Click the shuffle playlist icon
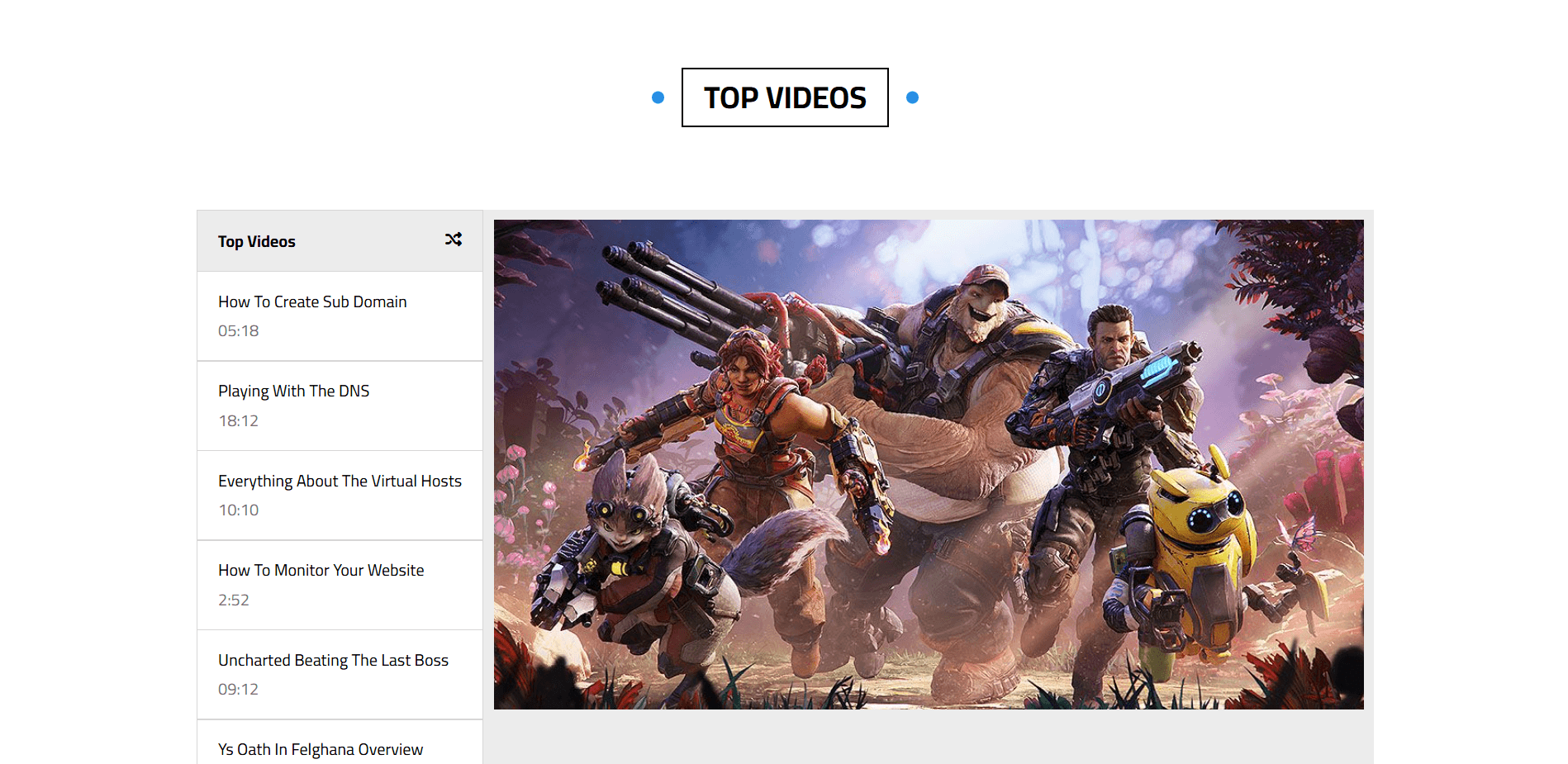Viewport: 1568px width, 764px height. (x=454, y=240)
